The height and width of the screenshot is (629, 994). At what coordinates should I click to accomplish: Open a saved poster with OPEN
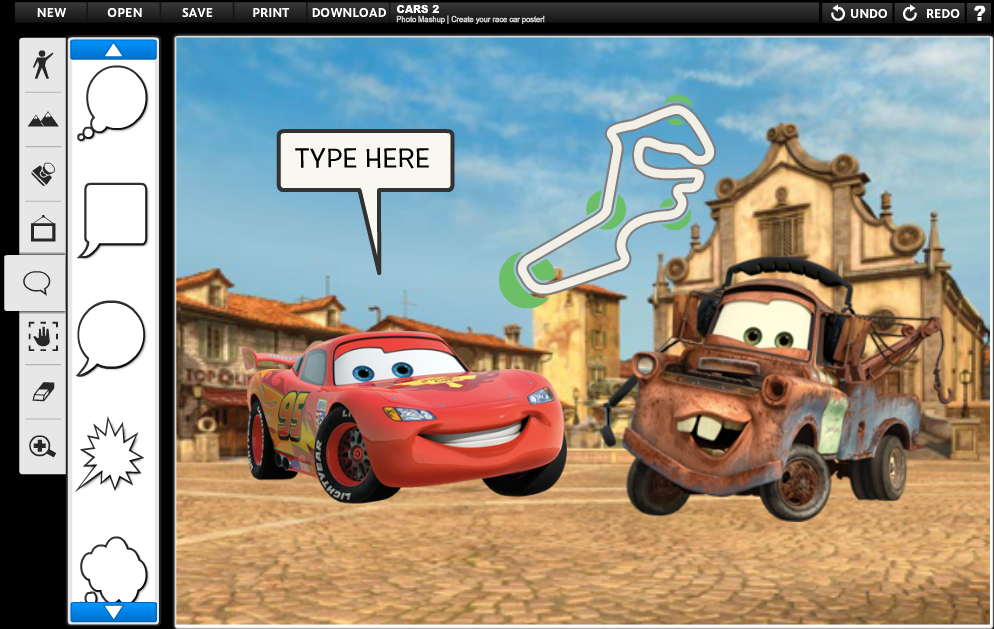pos(124,13)
